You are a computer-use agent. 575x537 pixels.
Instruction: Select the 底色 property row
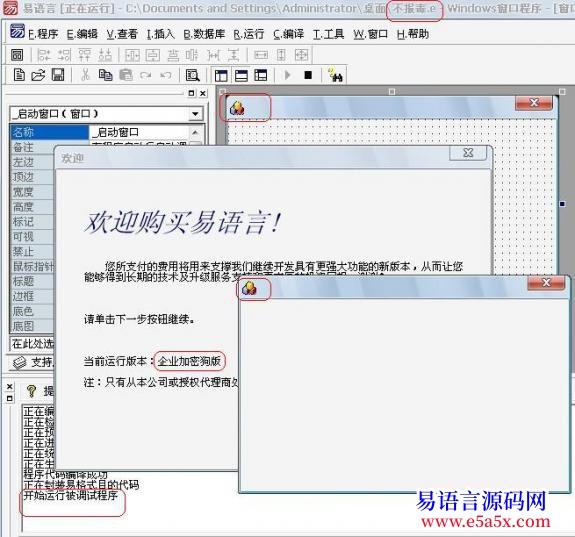point(33,311)
